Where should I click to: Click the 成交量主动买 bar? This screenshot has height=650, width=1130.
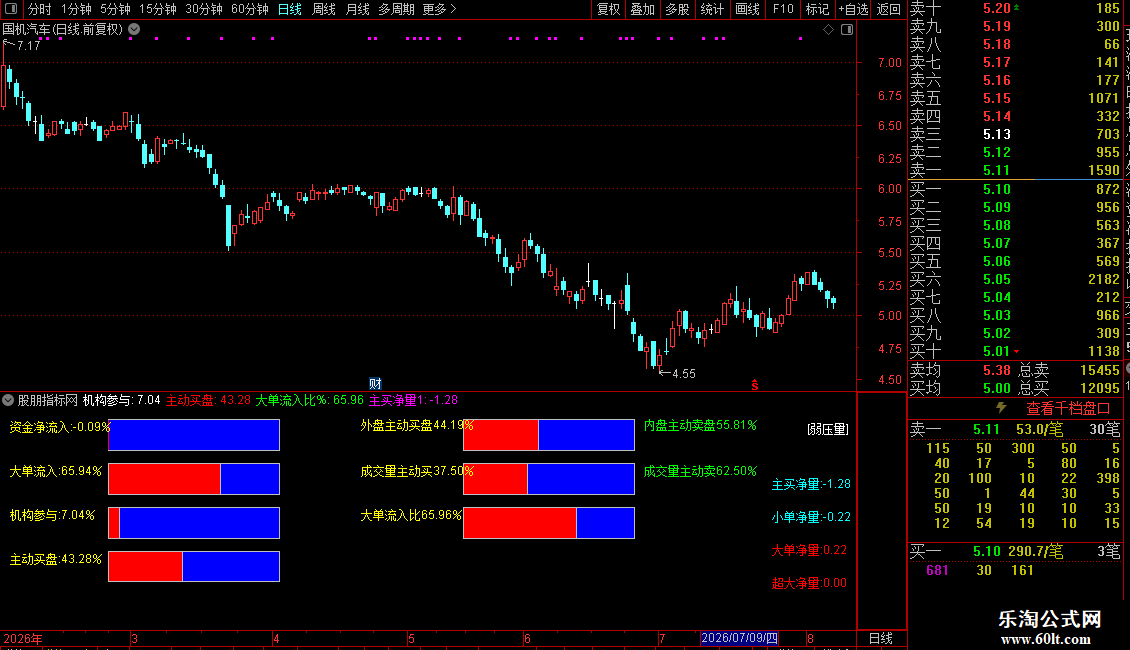click(x=548, y=479)
